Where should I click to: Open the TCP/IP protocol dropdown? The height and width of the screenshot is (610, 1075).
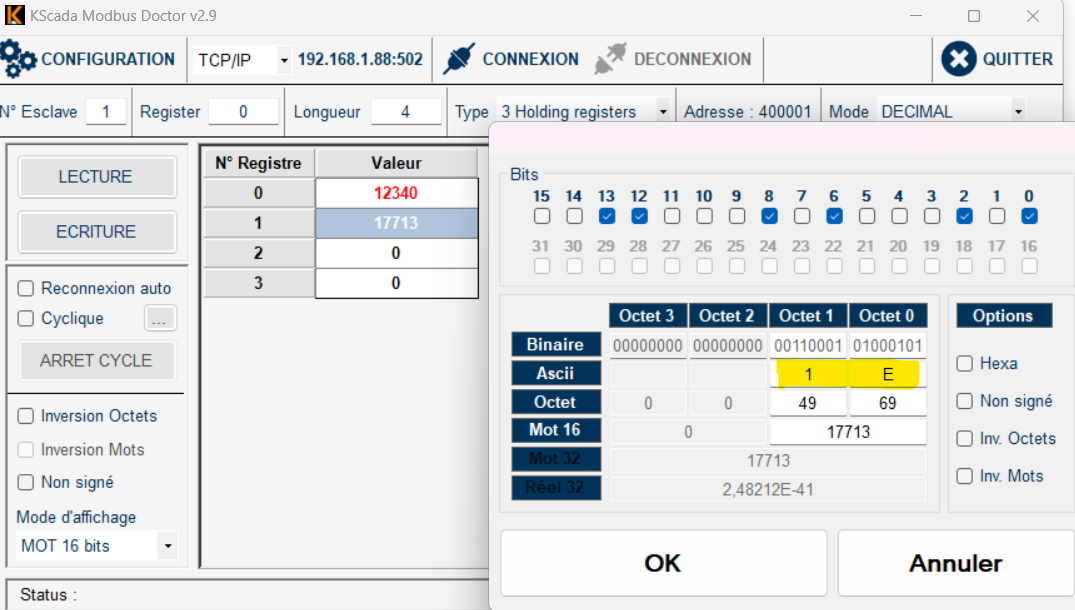coord(284,60)
